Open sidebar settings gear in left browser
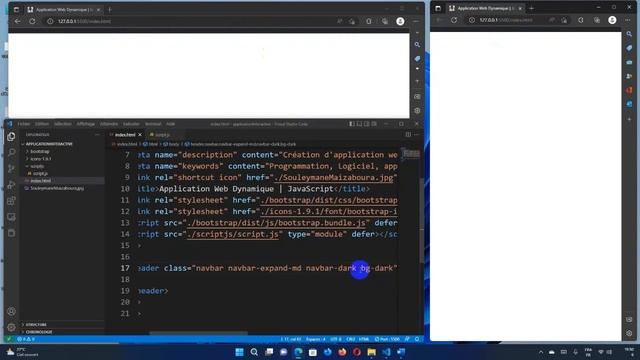The width and height of the screenshot is (640, 360). click(x=417, y=111)
